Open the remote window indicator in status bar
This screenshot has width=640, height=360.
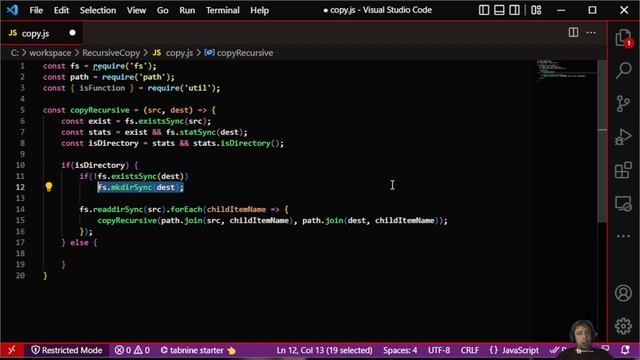click(x=11, y=350)
